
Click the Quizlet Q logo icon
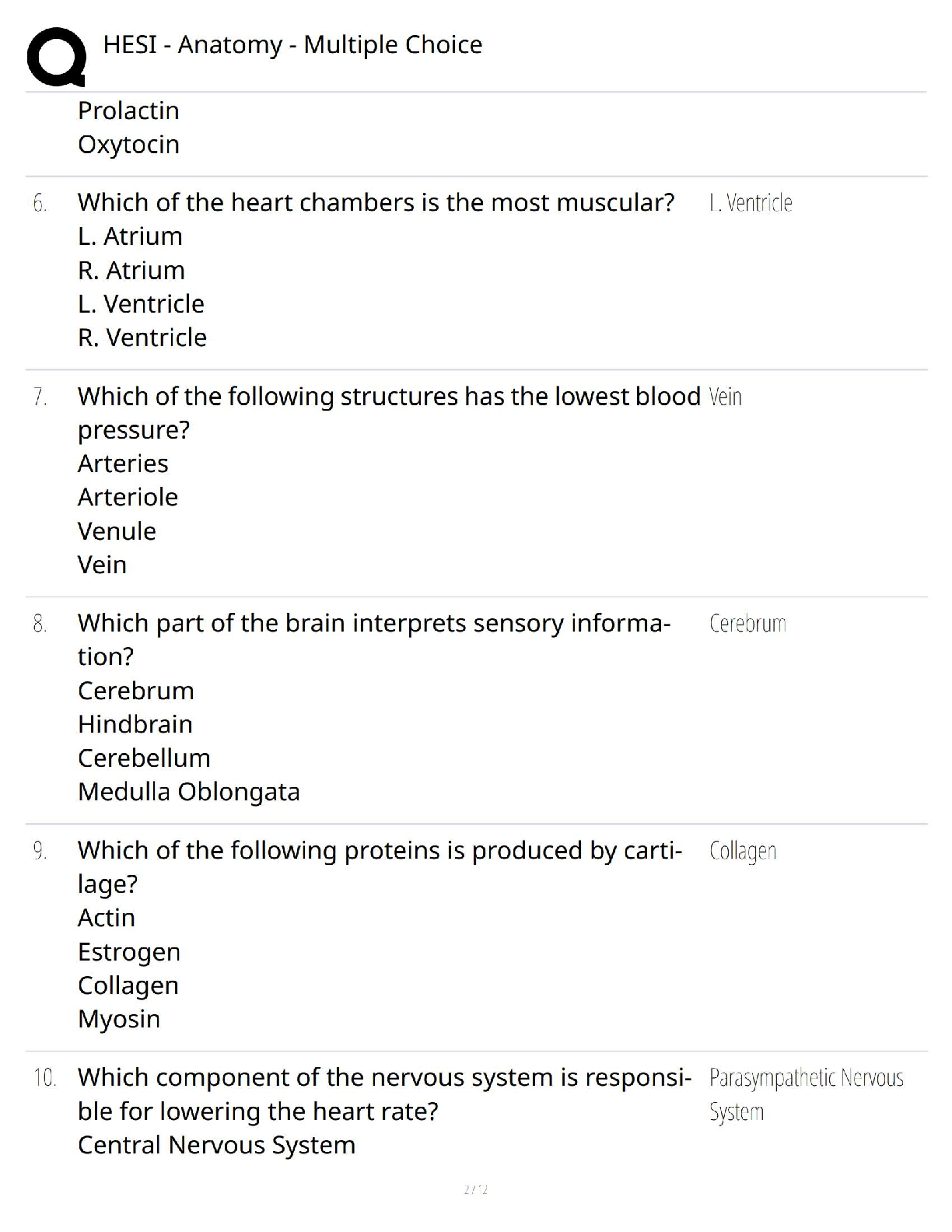(x=56, y=57)
